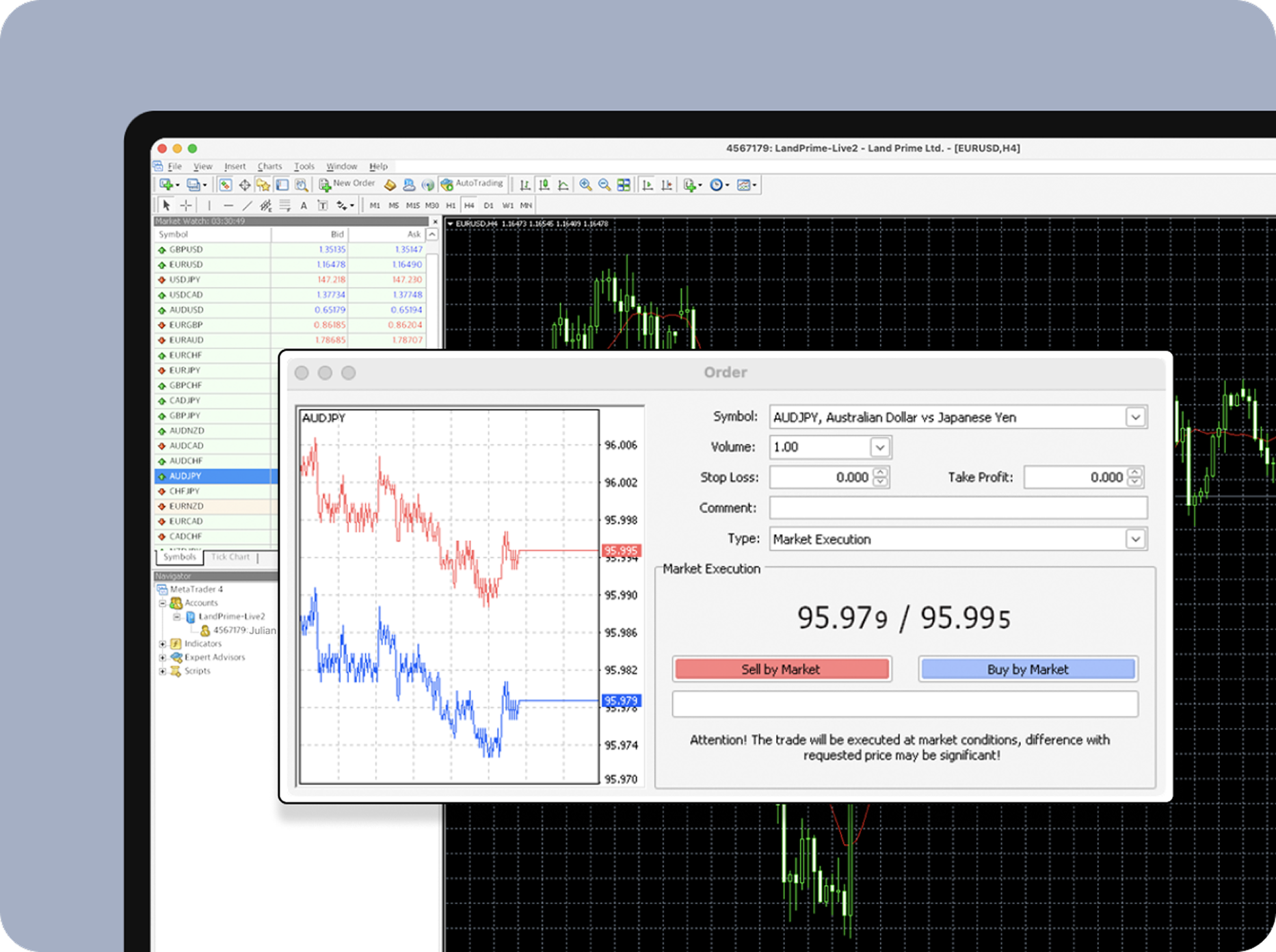Viewport: 1276px width, 952px height.
Task: Open the Volume dropdown
Action: 879,447
